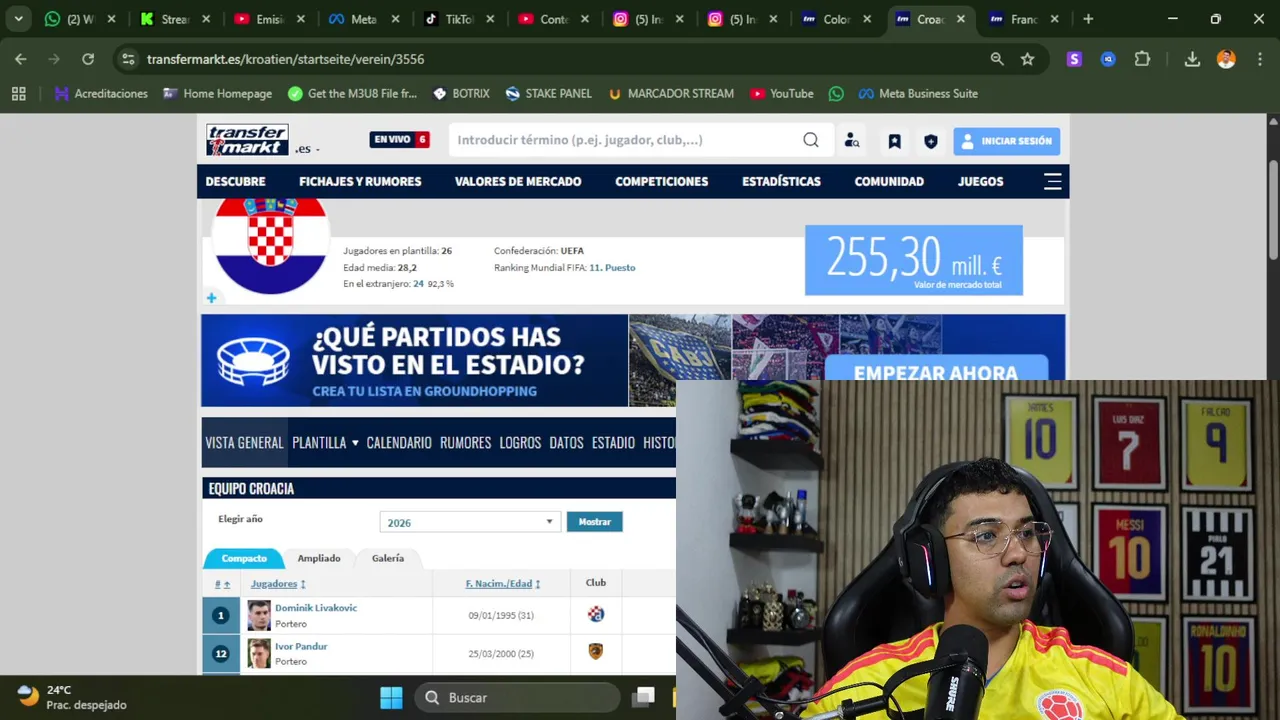Reload the page with refresh icon
This screenshot has height=720, width=1280.
point(88,59)
